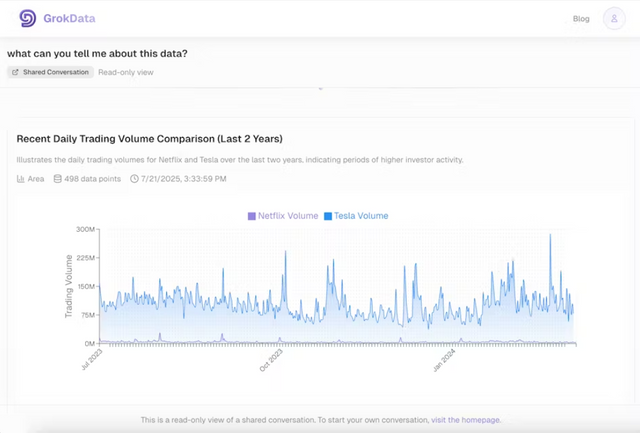
Task: Click the 75M y-axis label
Action: click(x=87, y=315)
